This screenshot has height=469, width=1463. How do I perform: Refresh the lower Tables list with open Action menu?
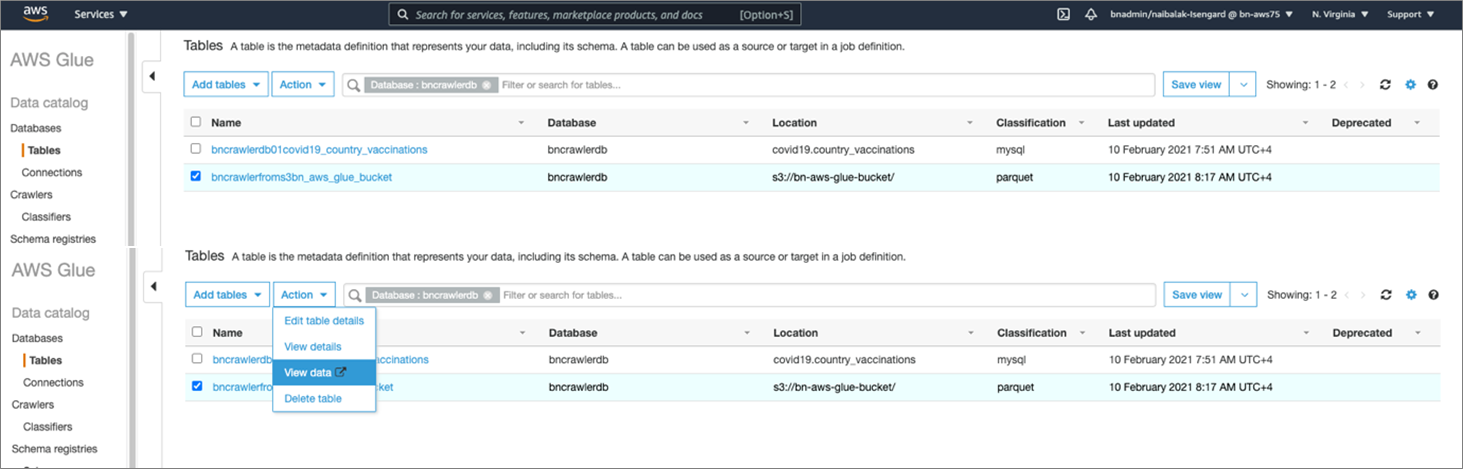(1386, 295)
